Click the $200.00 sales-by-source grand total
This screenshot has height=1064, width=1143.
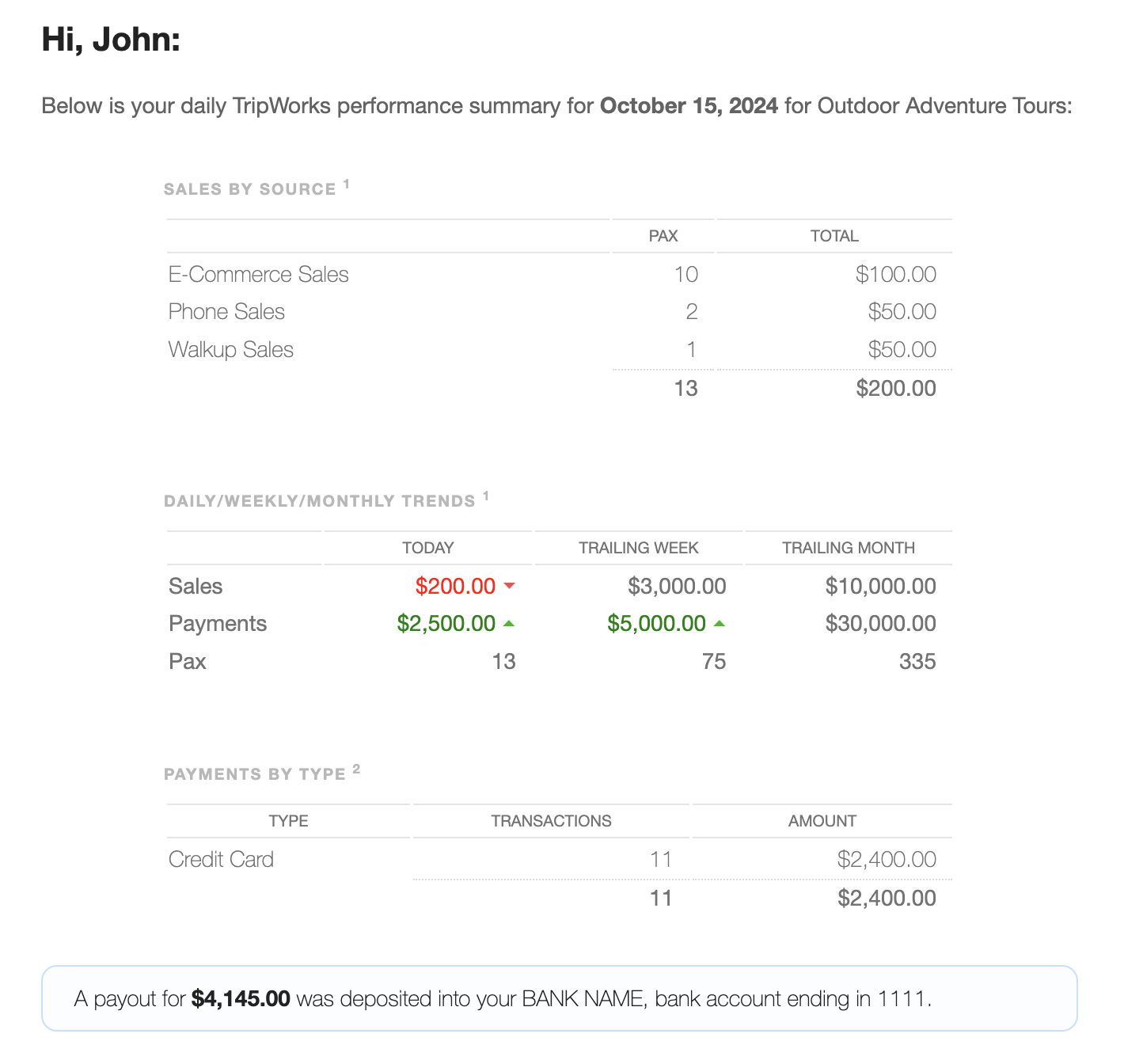(895, 388)
